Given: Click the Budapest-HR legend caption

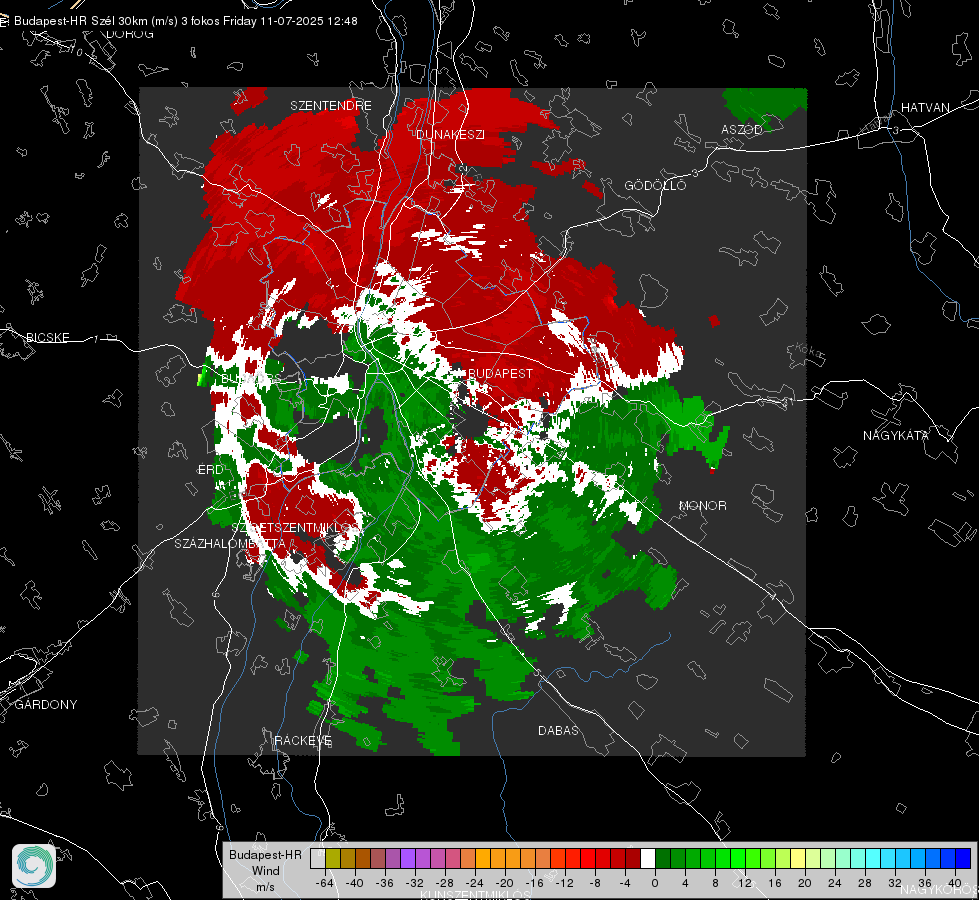Looking at the screenshot, I should coord(265,855).
